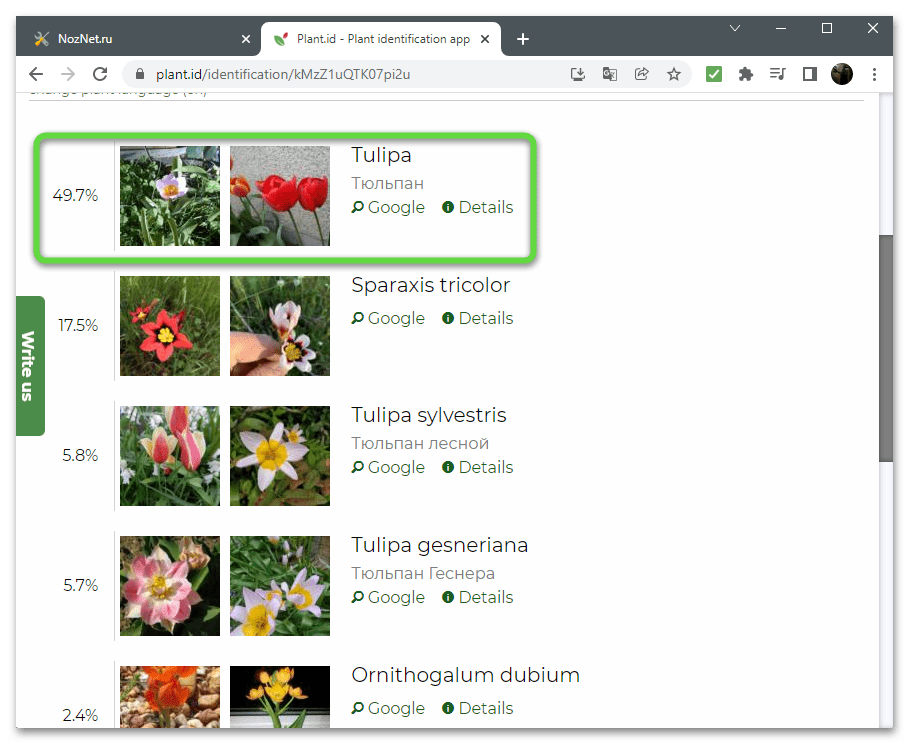Click the Tulipa sylvestris heading
This screenshot has width=909, height=744.
click(428, 415)
